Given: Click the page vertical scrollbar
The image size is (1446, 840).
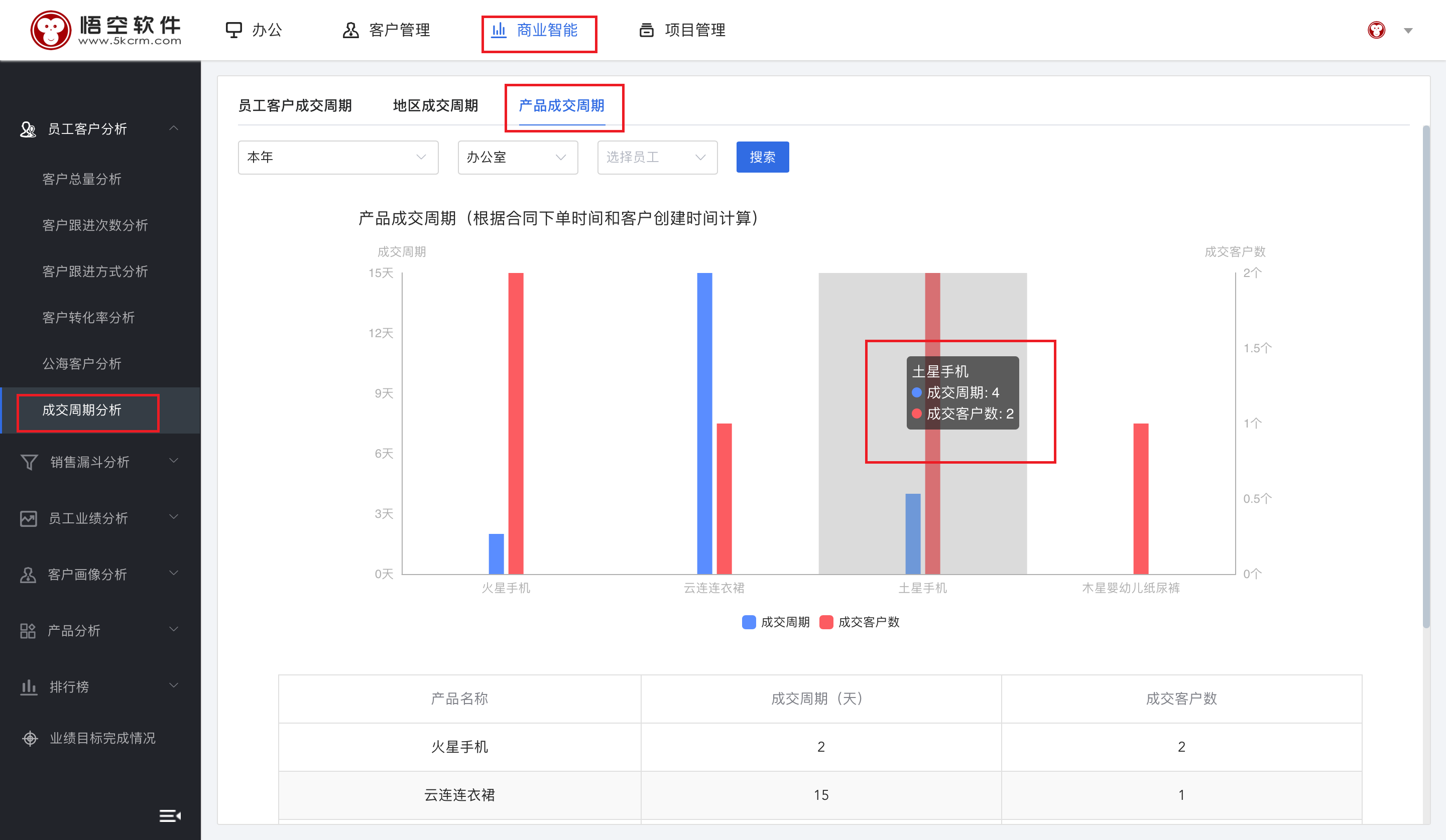Looking at the screenshot, I should pos(1425,377).
